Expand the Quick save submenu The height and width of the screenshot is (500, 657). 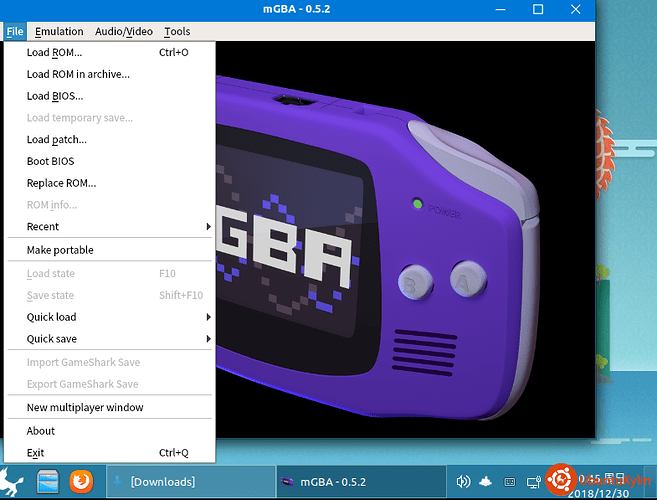pos(110,339)
